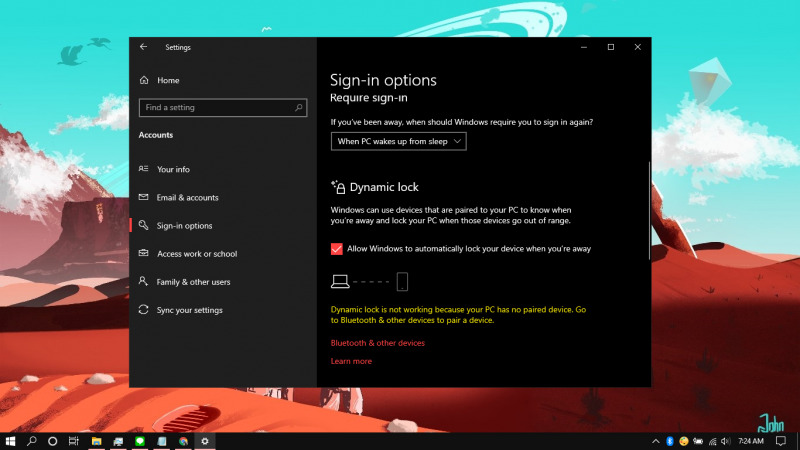Close the Settings window

(x=638, y=47)
